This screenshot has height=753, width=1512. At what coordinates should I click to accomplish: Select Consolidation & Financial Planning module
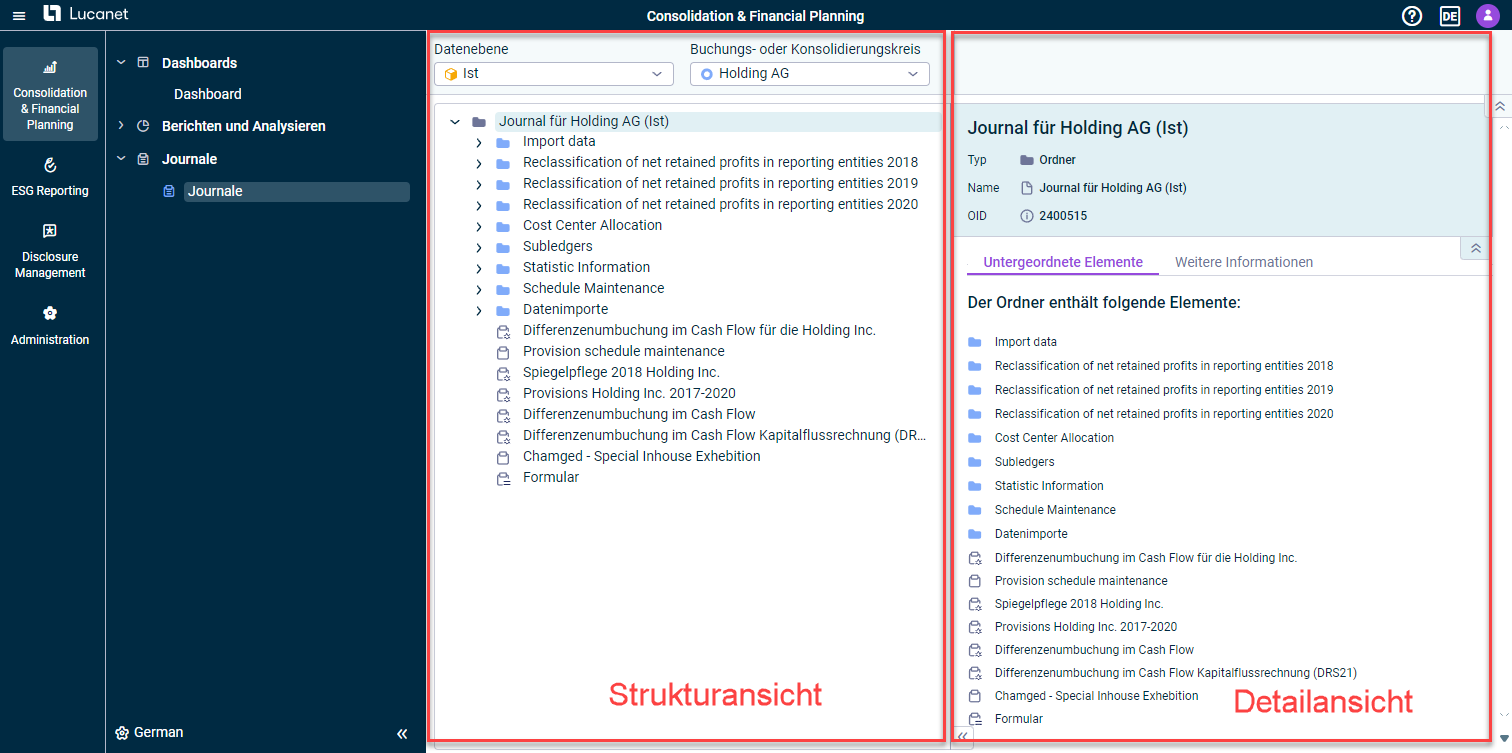click(50, 94)
